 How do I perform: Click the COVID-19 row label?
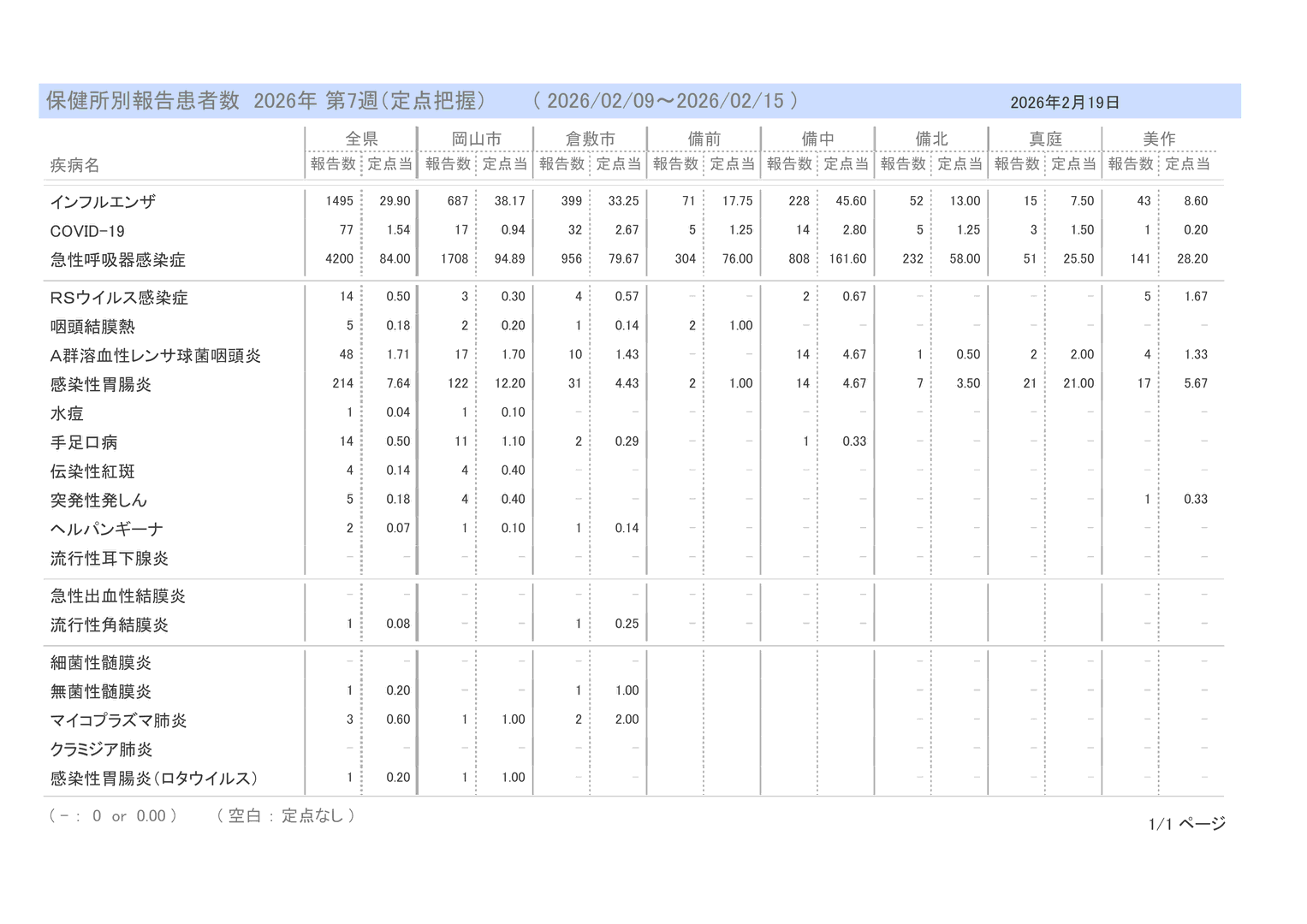87,231
